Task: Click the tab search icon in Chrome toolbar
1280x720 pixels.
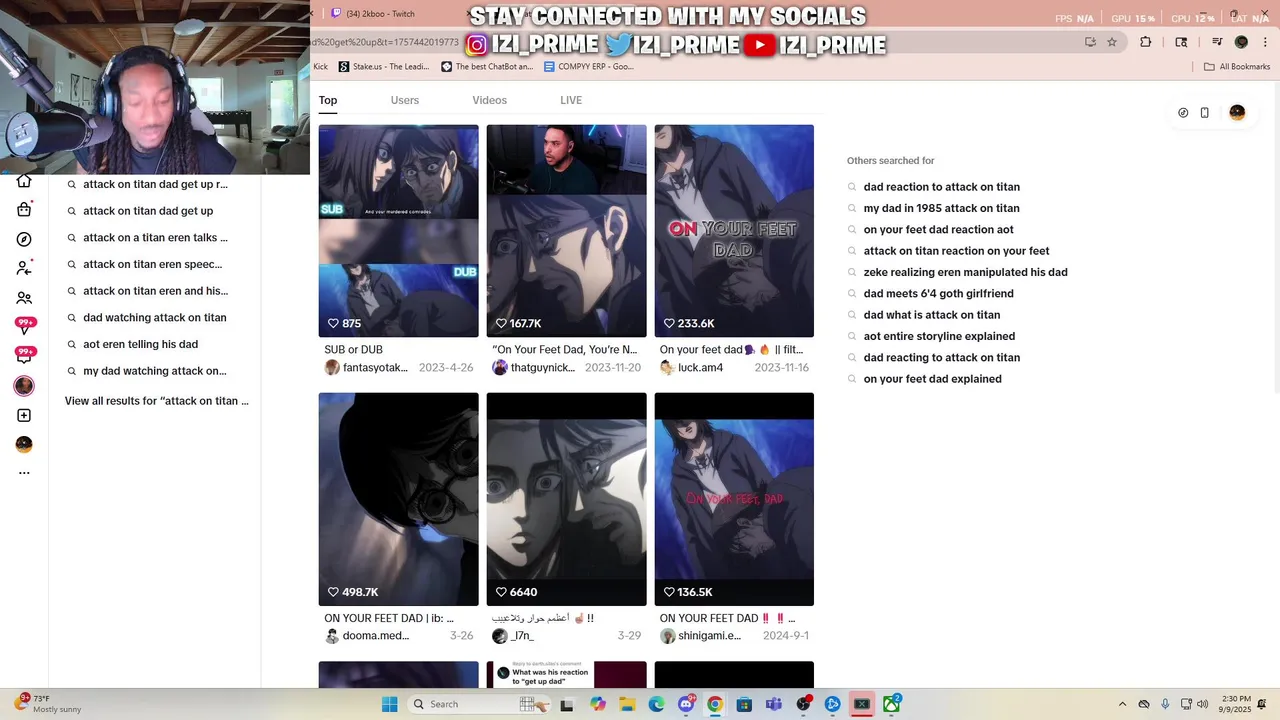Action: (1181, 42)
